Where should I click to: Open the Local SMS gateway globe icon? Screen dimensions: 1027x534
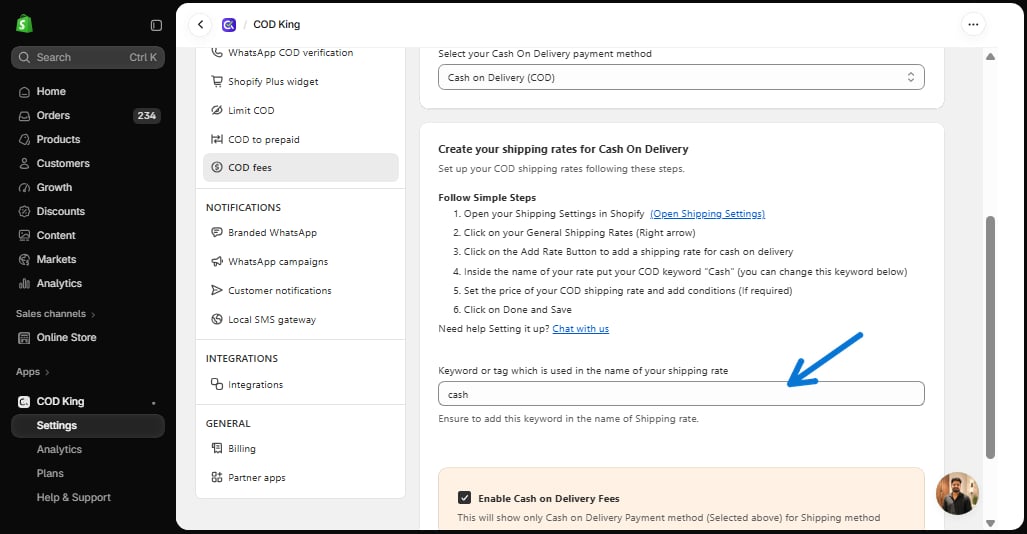(217, 319)
